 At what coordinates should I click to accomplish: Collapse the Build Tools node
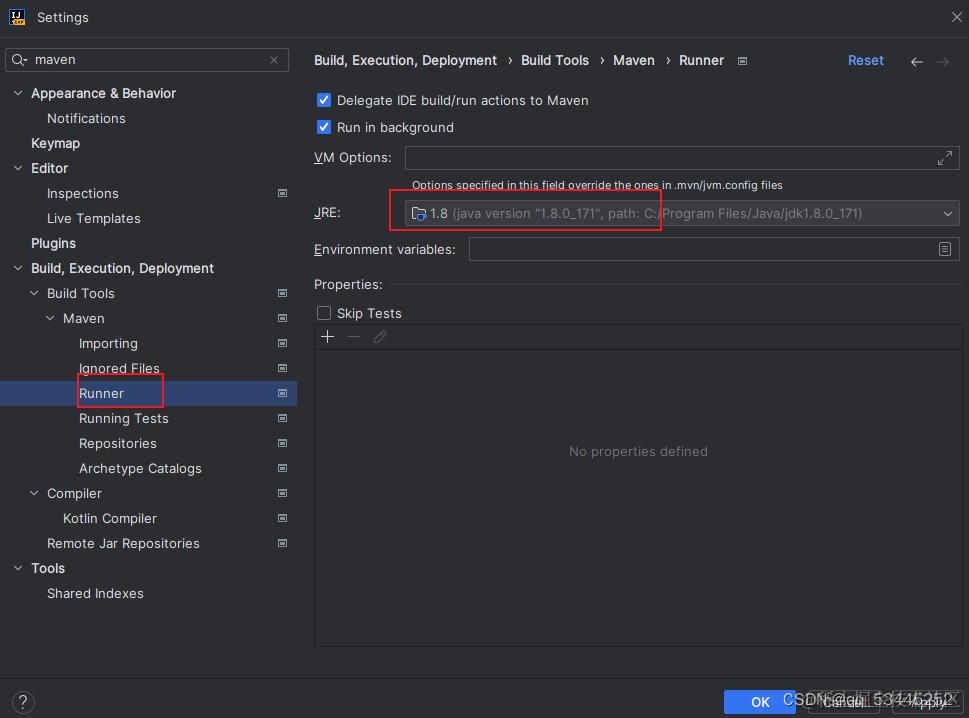pyautogui.click(x=34, y=294)
